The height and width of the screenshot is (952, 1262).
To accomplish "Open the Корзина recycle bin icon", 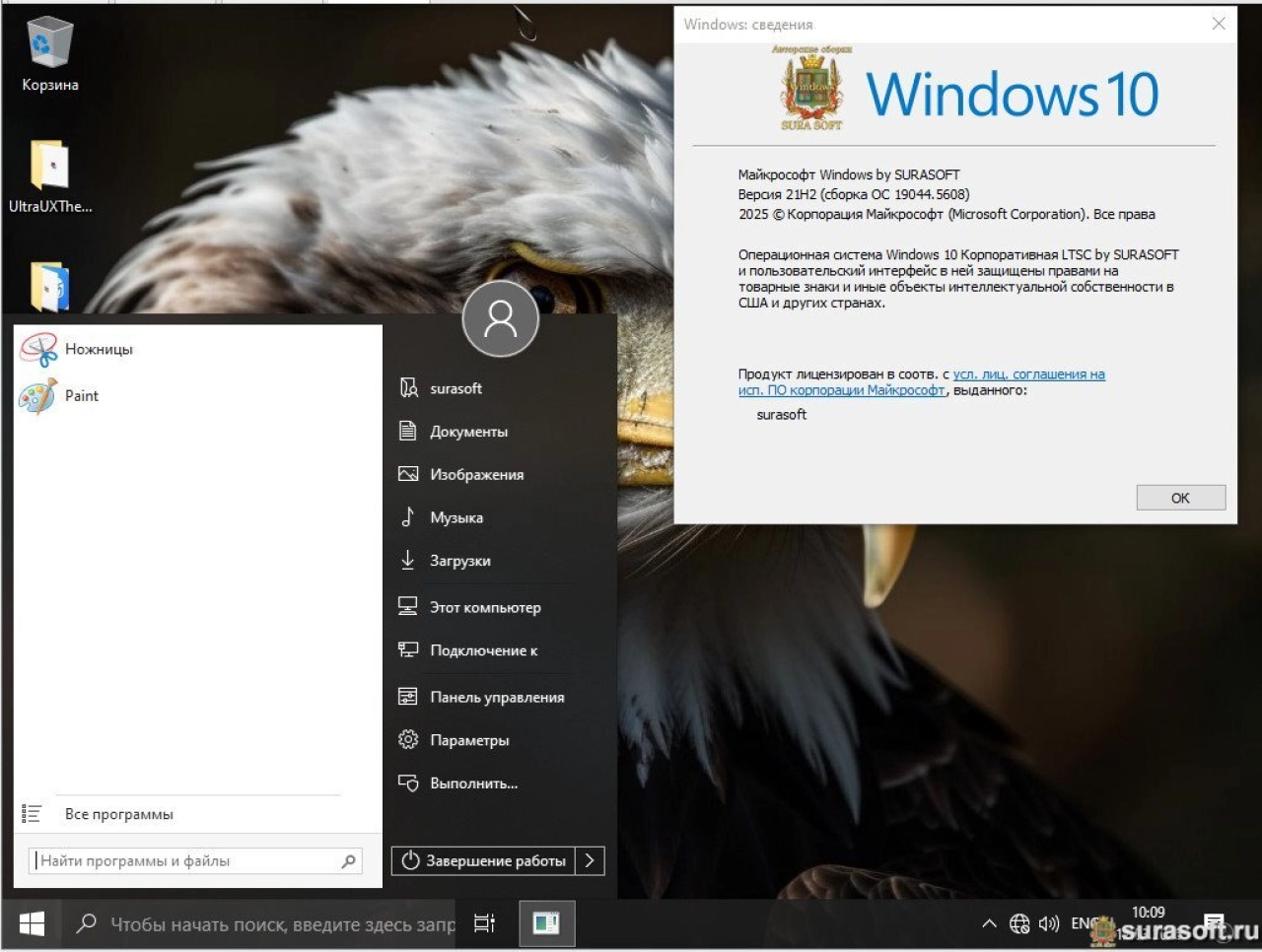I will 49,55.
